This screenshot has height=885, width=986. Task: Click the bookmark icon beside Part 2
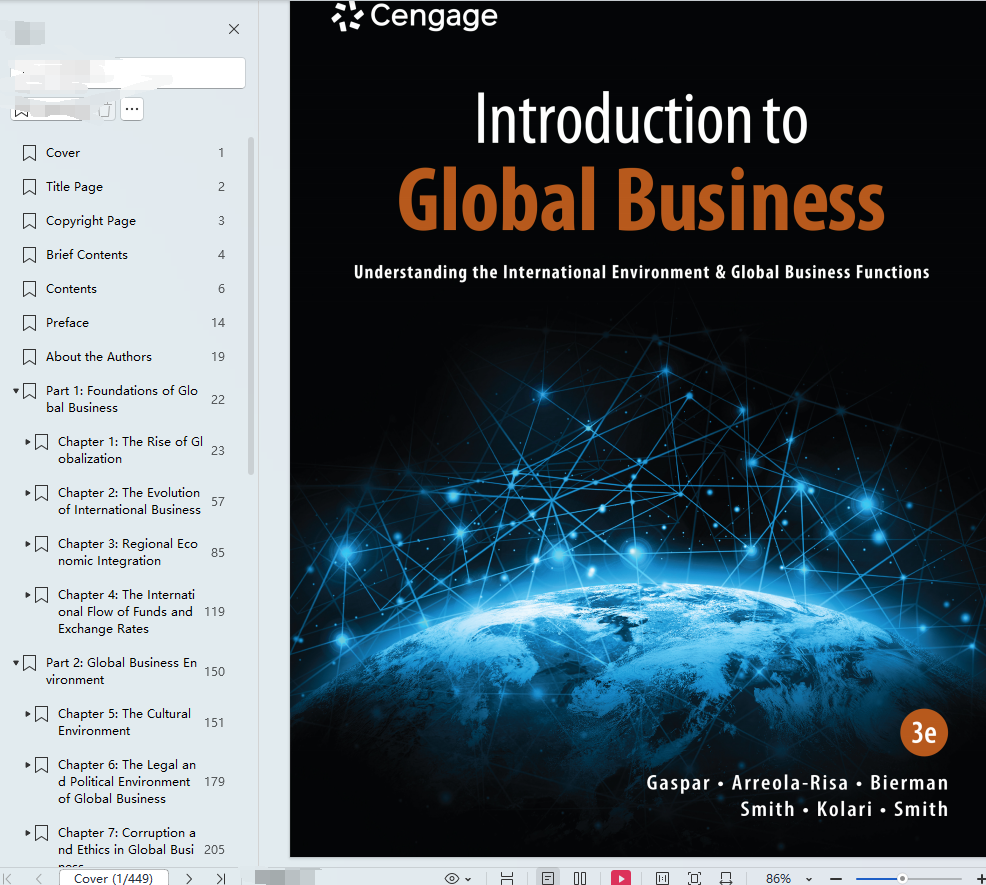tap(29, 663)
